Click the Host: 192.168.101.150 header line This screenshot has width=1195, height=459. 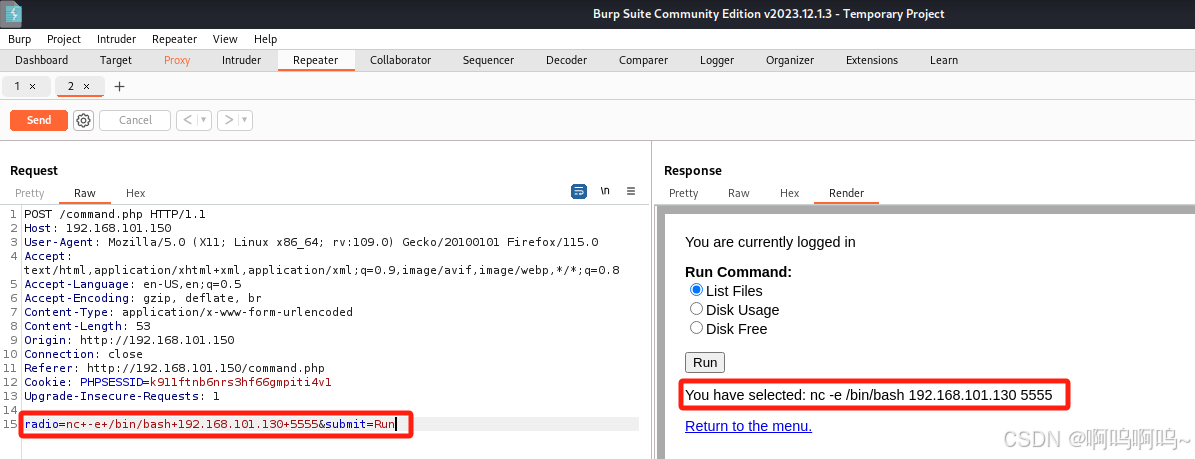tap(98, 228)
